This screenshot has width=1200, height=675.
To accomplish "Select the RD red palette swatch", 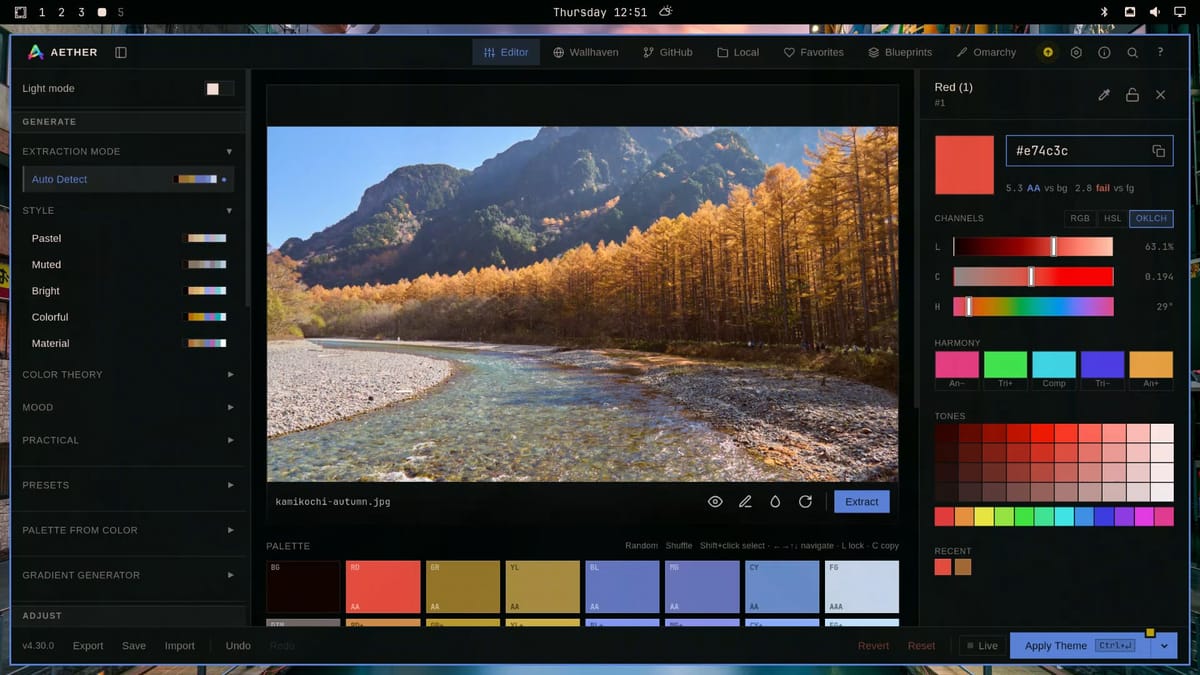I will [x=383, y=587].
